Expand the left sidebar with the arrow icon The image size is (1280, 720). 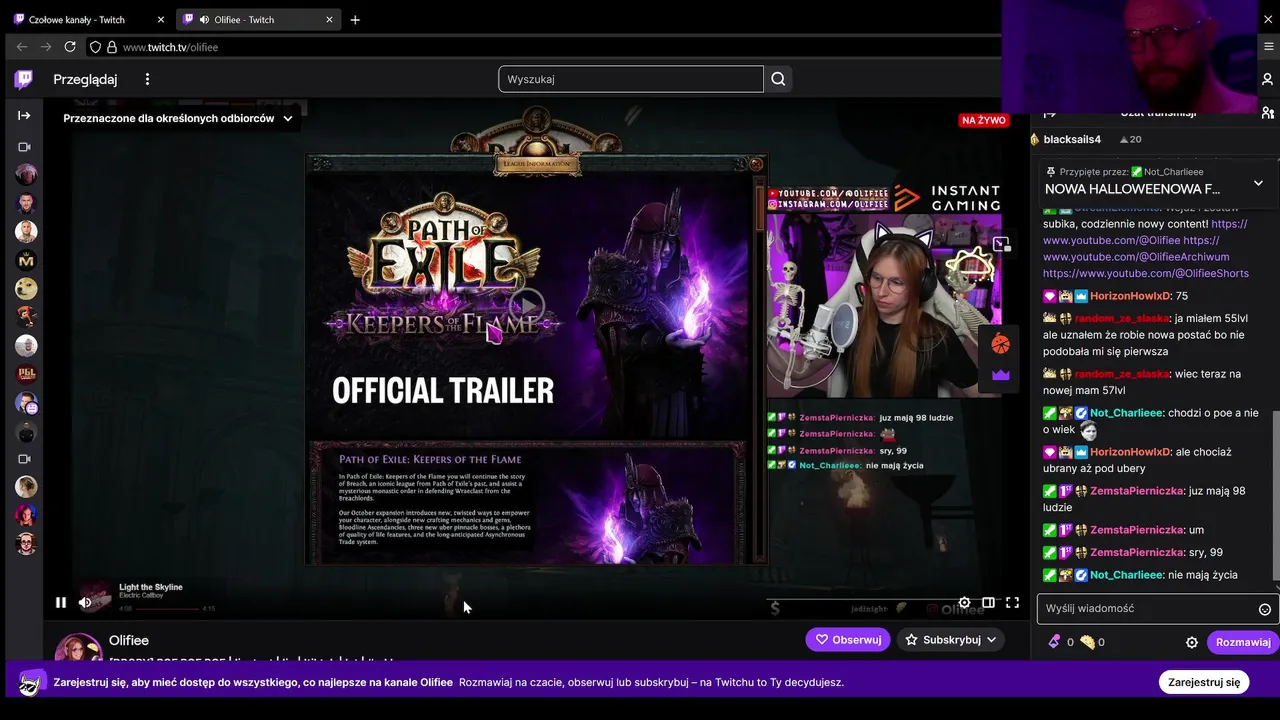[24, 116]
